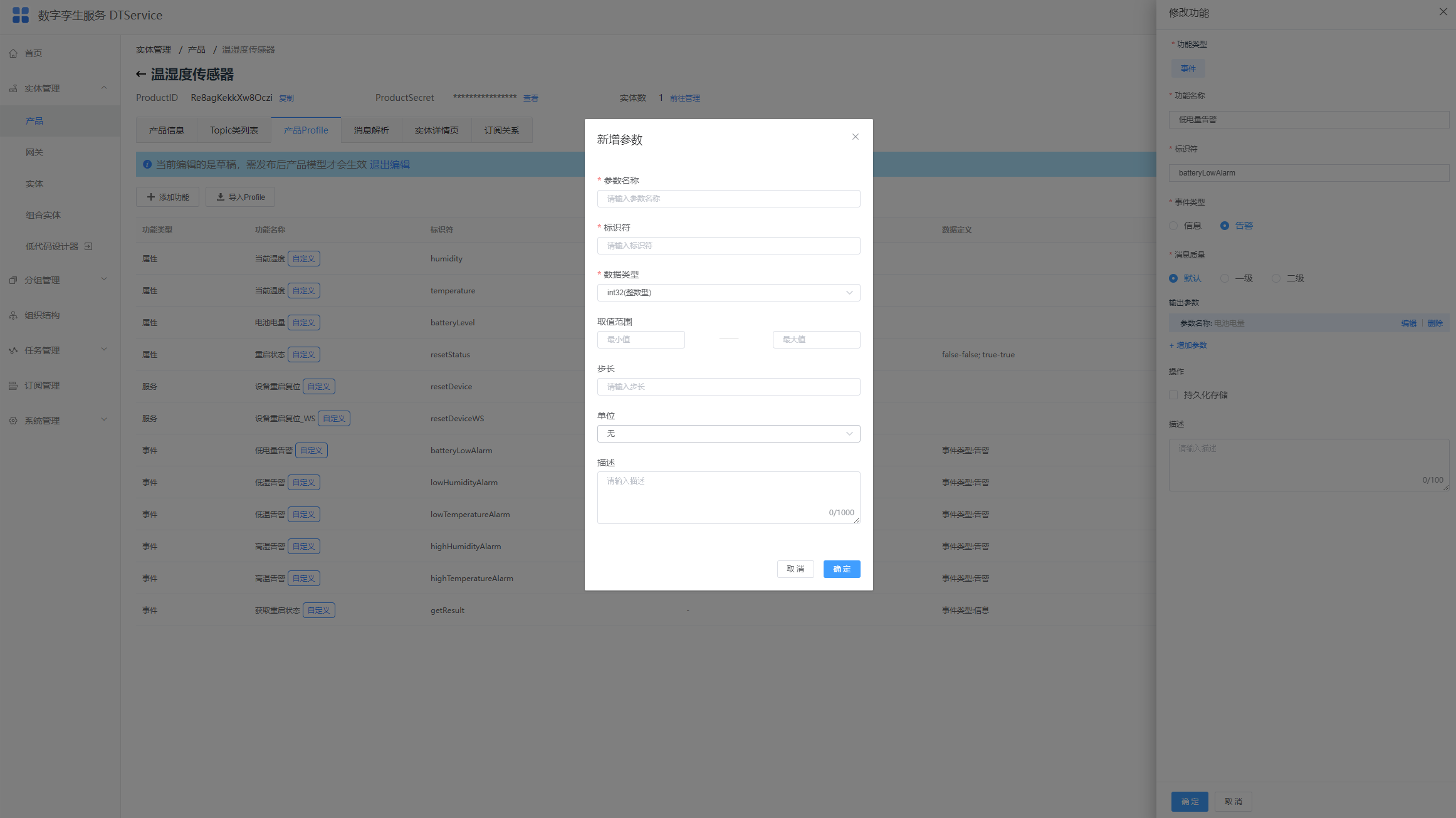Click the 订阅管理 sidebar icon
The width and height of the screenshot is (1456, 818).
point(13,385)
